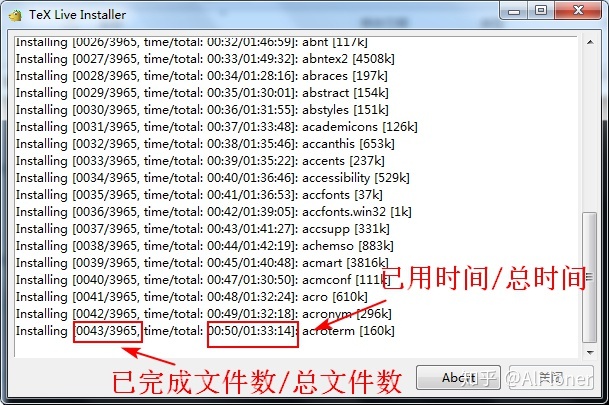Minimize the TeX Live Installer window
Viewport: 609px width, 405px height.
click(x=514, y=10)
